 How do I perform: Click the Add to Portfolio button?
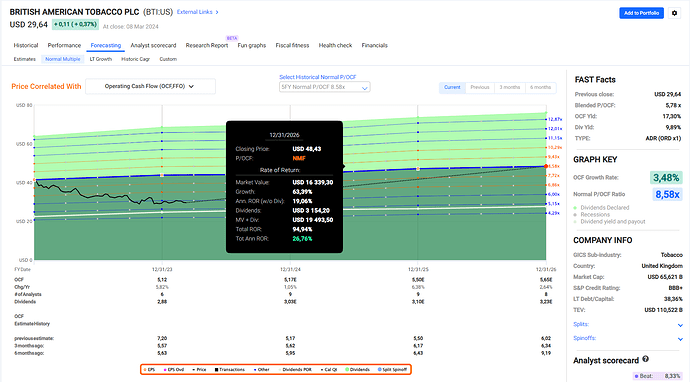pos(641,13)
